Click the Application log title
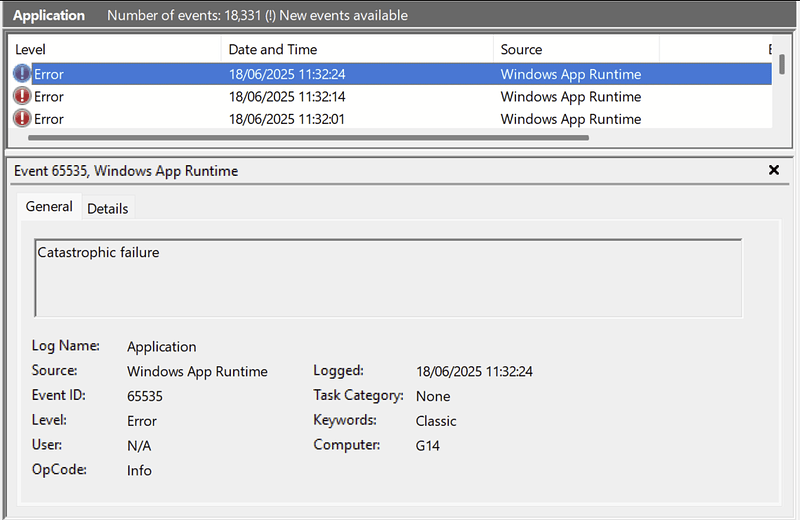This screenshot has height=520, width=800. [49, 15]
